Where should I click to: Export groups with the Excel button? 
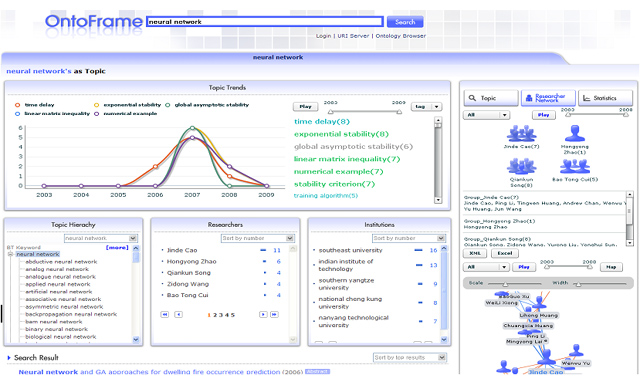[x=504, y=253]
